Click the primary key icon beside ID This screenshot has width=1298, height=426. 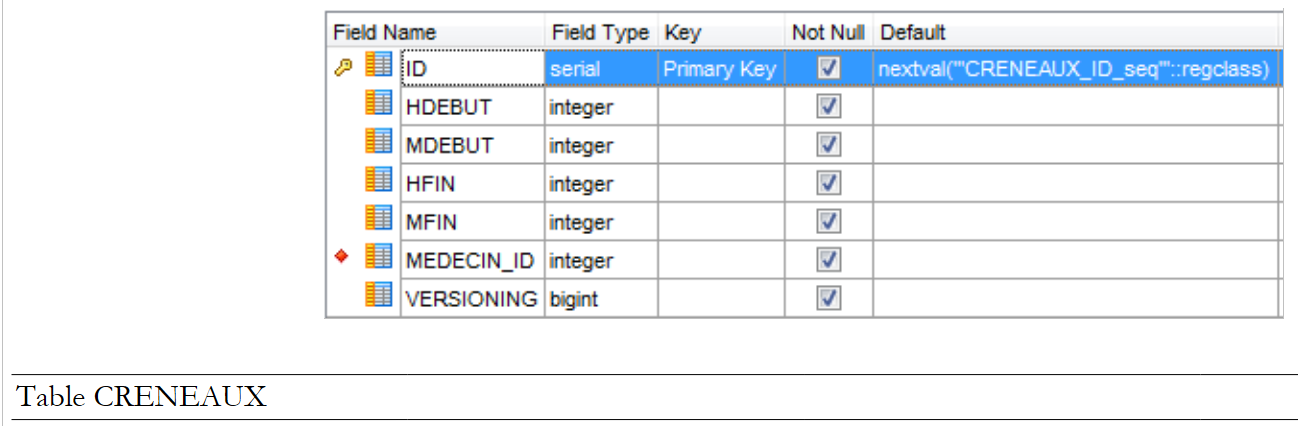tap(343, 68)
